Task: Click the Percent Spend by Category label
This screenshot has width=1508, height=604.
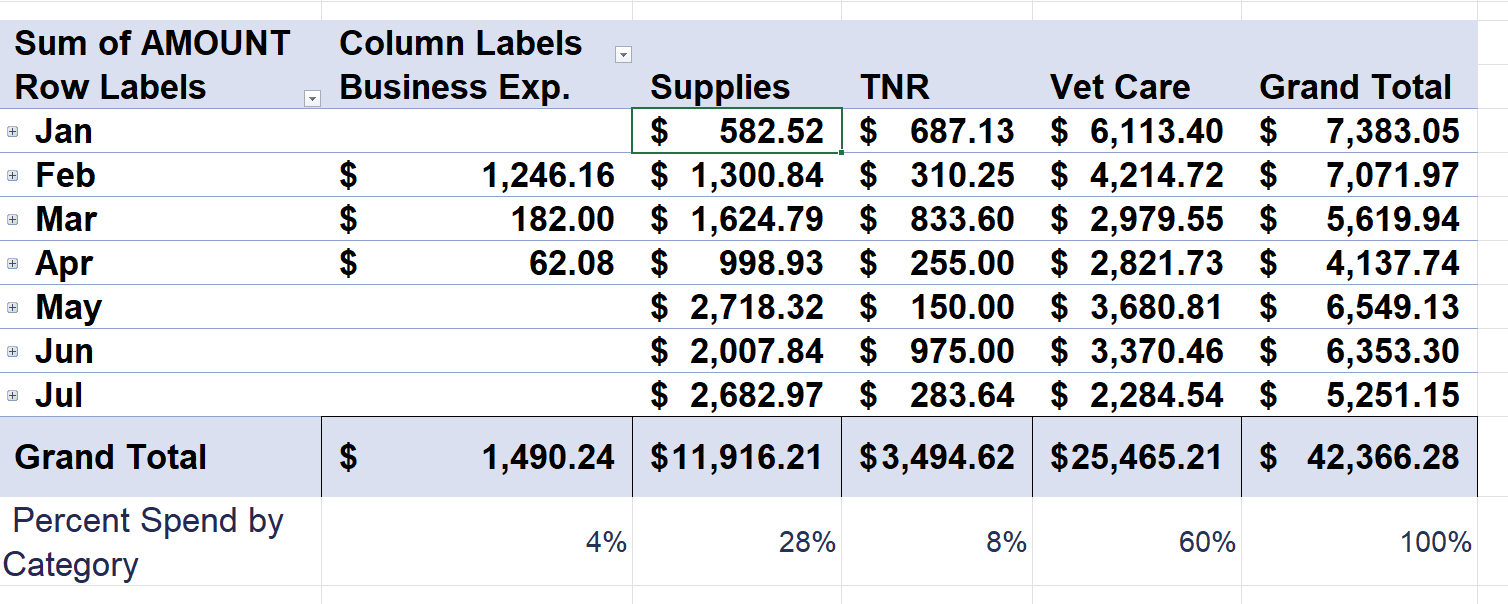Action: coord(145,542)
